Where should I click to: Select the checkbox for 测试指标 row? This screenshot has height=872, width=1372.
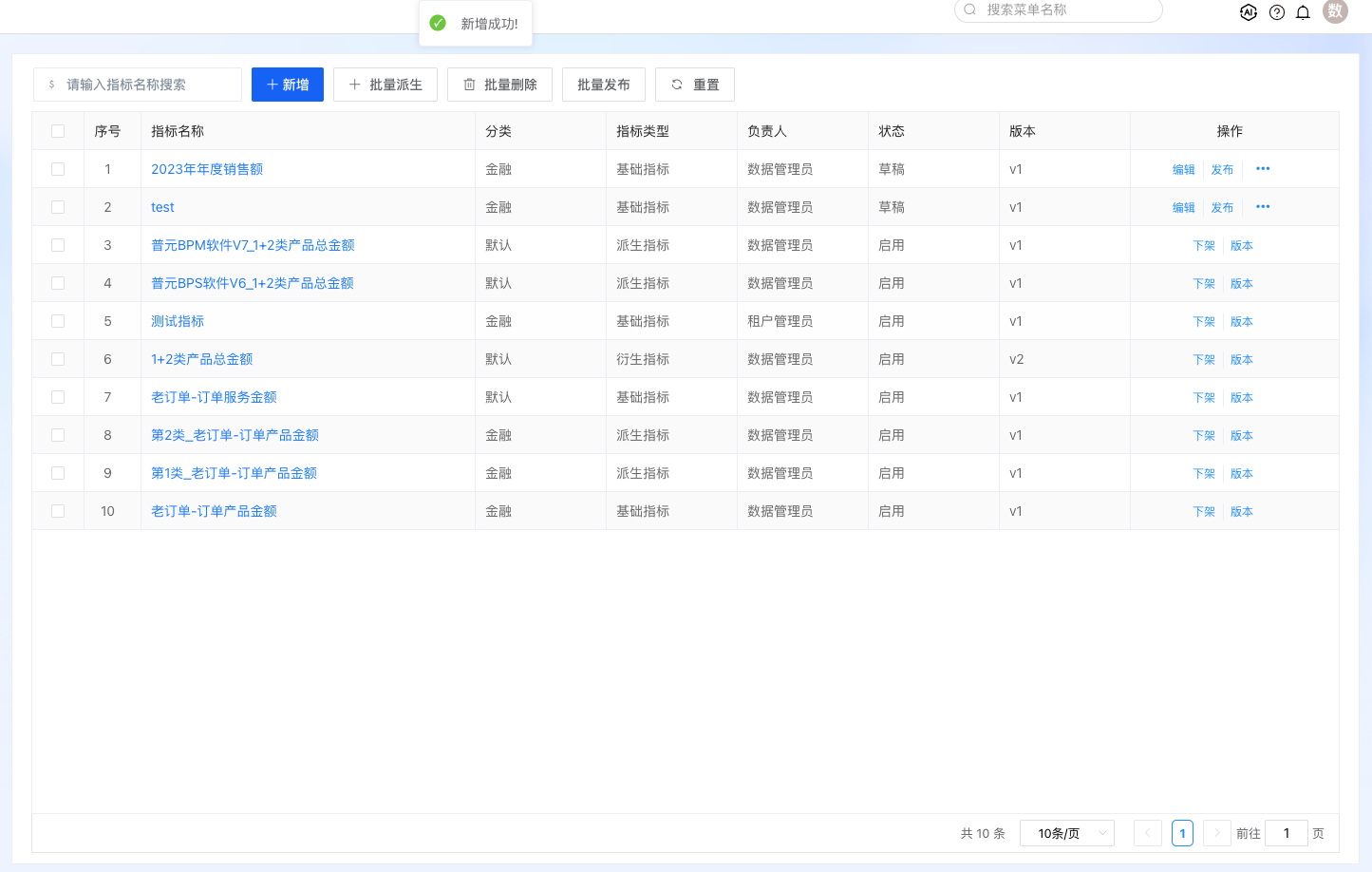(x=58, y=321)
